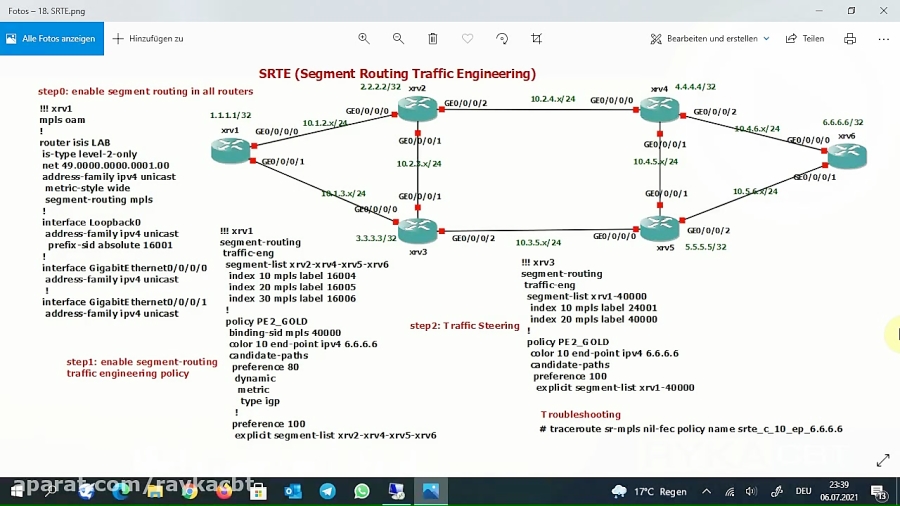Viewport: 900px width, 506px height.
Task: Rotate the image with rotate icon
Action: 502,38
